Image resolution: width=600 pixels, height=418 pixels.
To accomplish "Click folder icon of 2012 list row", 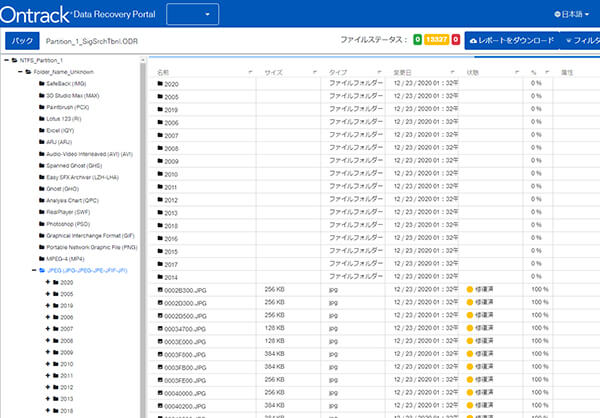I will pyautogui.click(x=160, y=199).
